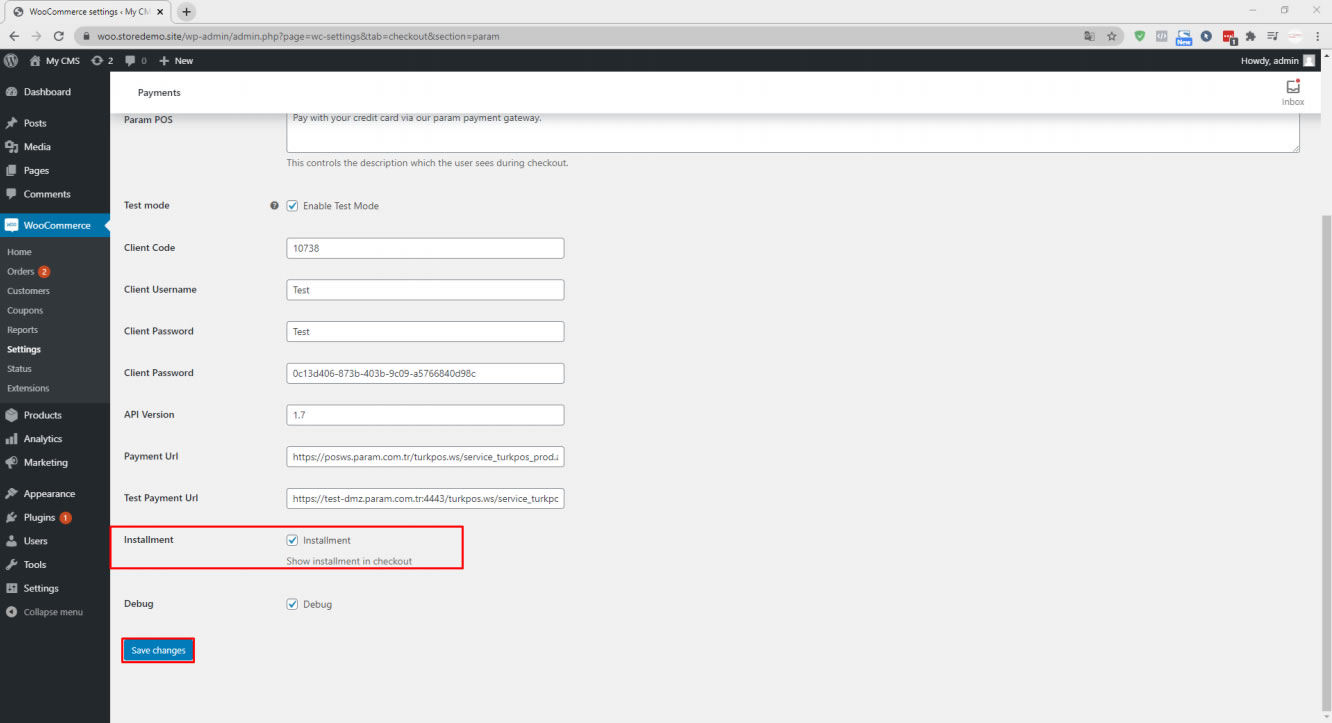The image size is (1332, 723).
Task: Toggle the Installment checkbox
Action: [293, 540]
